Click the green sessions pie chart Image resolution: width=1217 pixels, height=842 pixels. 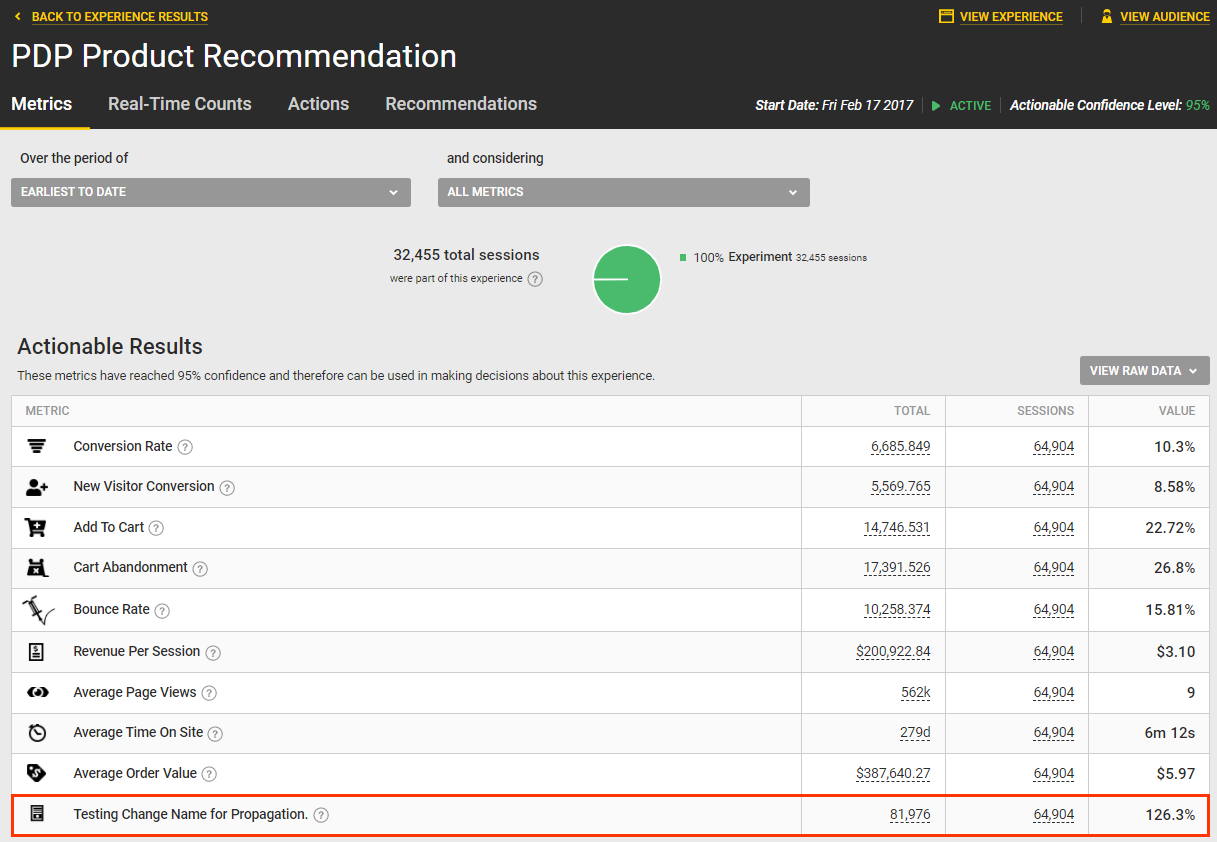(x=627, y=279)
